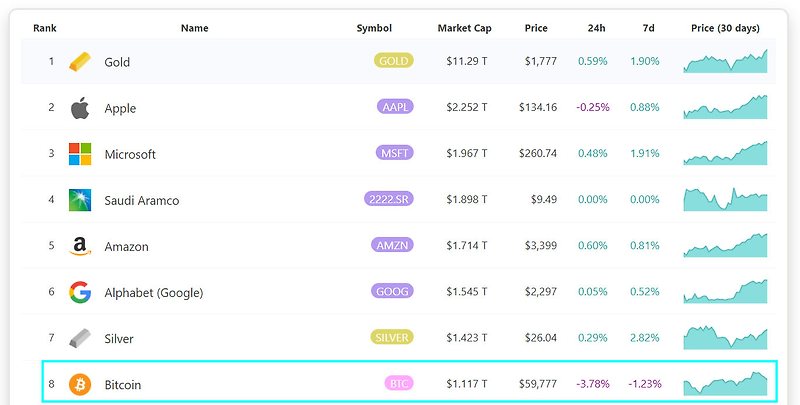
Task: Click the GOOG symbol badge
Action: point(392,291)
